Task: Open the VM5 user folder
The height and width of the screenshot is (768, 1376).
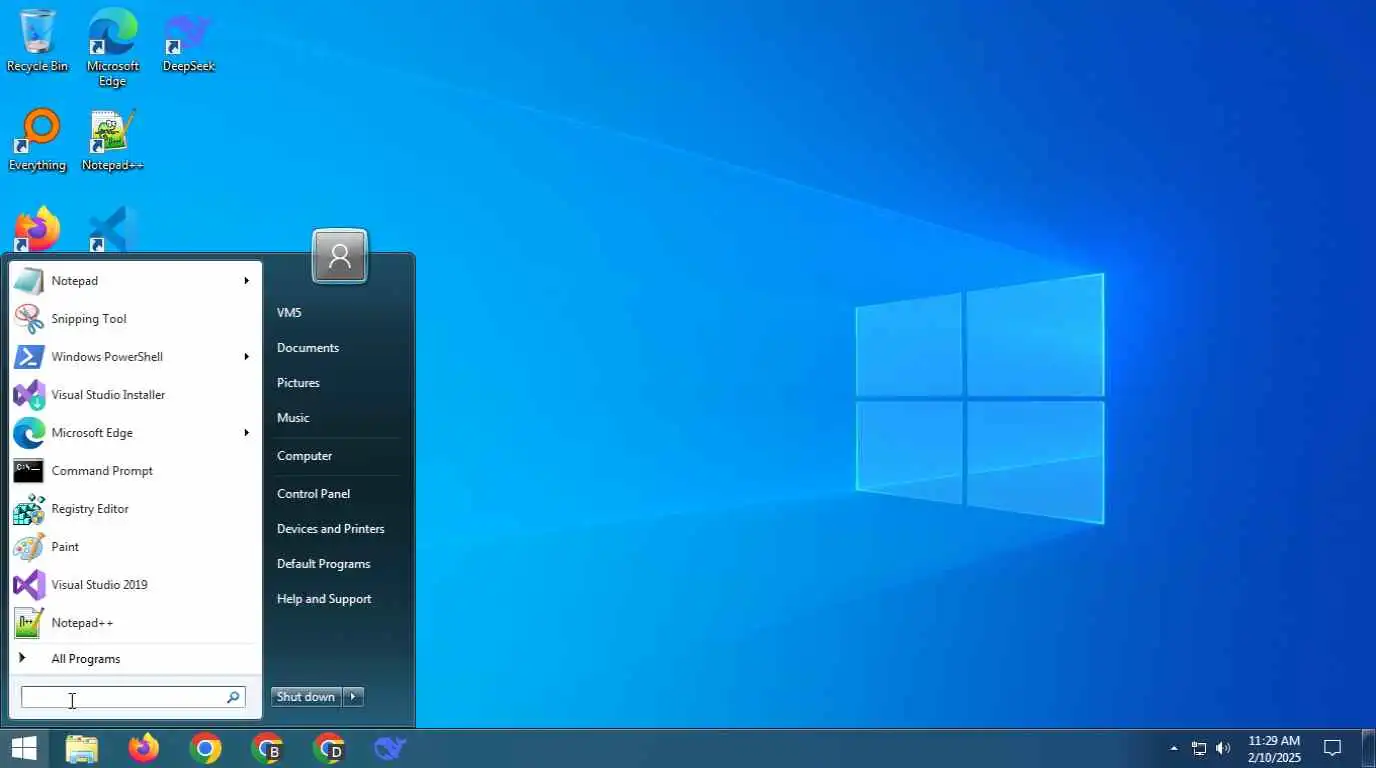Action: click(289, 313)
